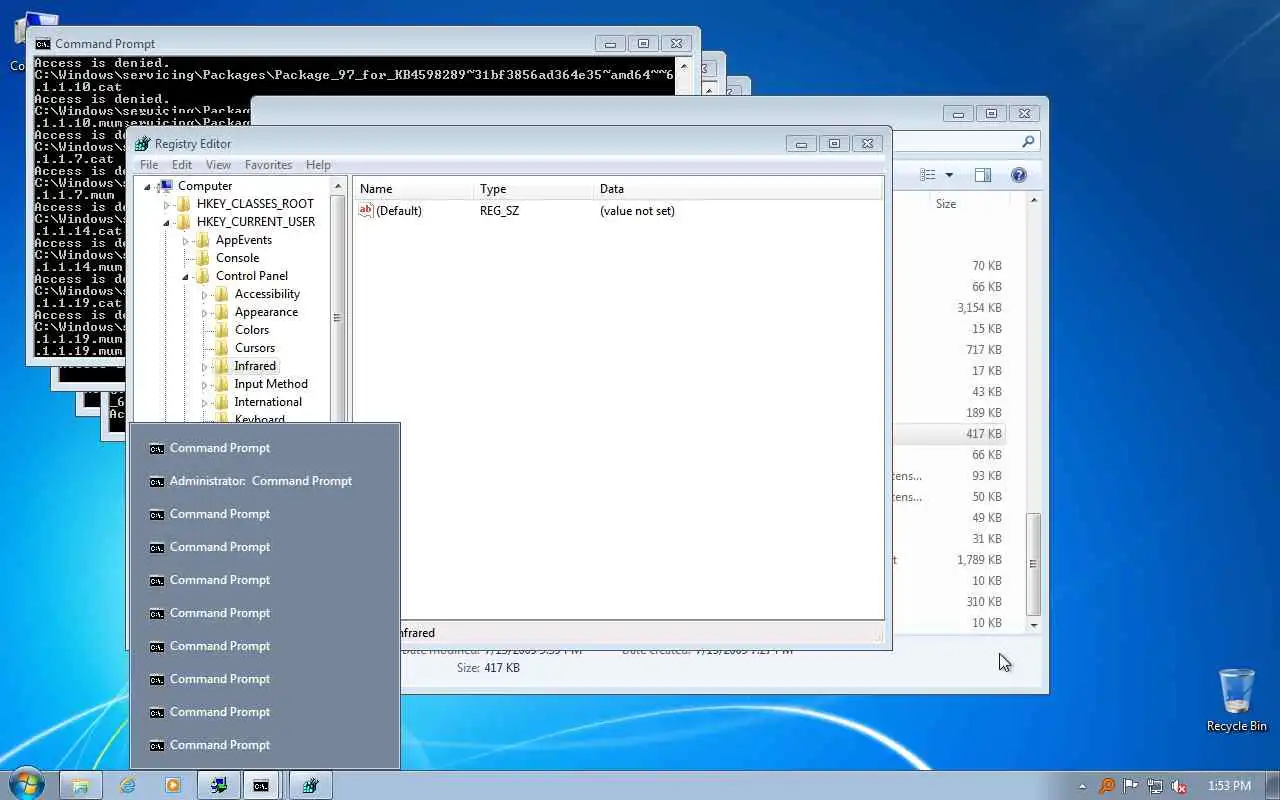The image size is (1280, 800).
Task: Click the Registry Editor taskbar button
Action: pos(311,786)
